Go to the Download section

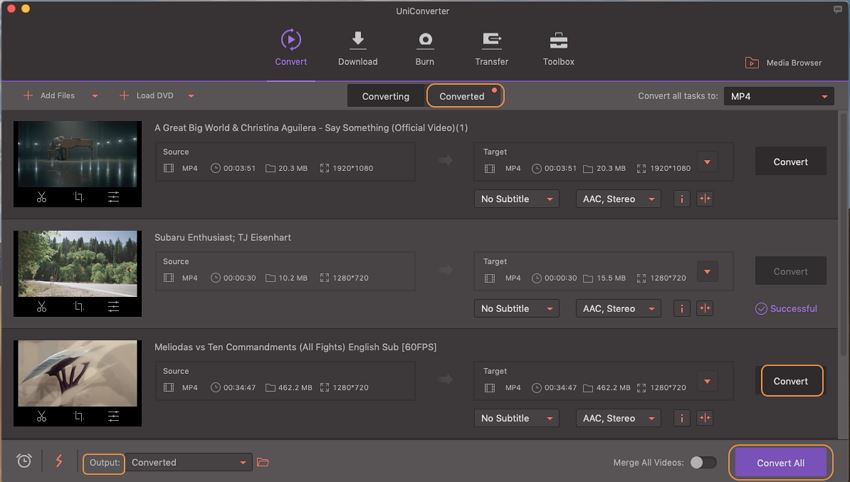[357, 48]
